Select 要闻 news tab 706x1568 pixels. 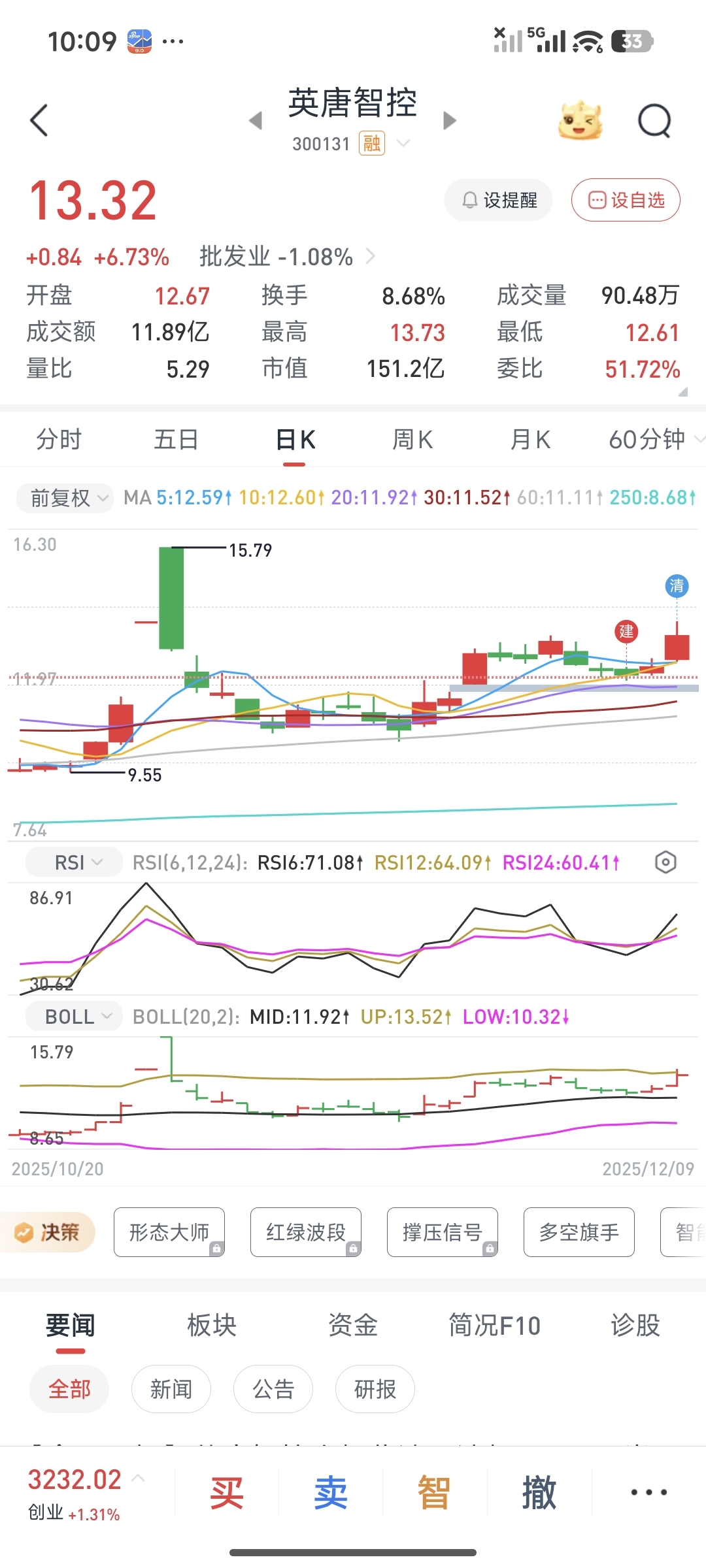click(70, 1326)
